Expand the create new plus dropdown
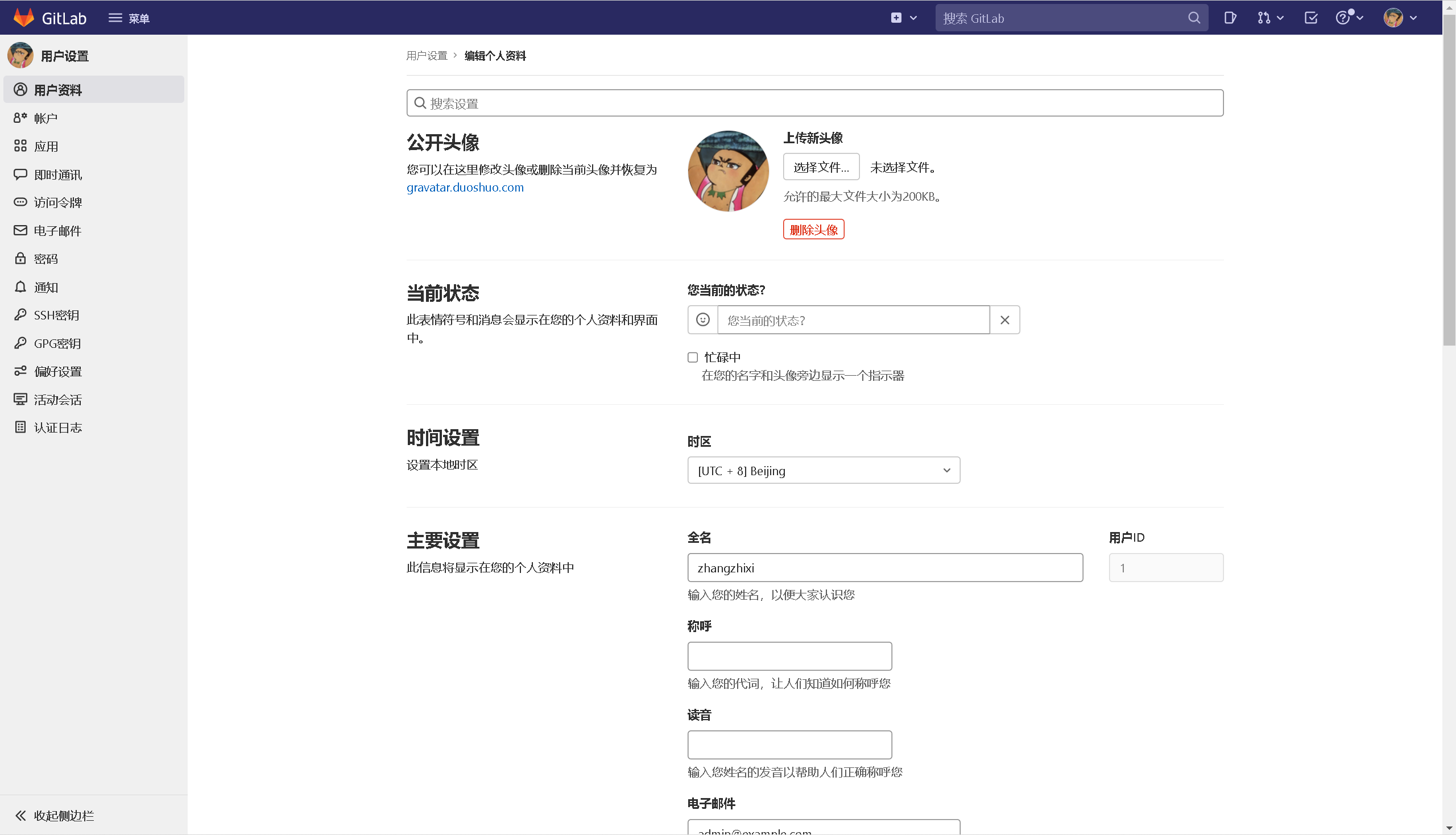Viewport: 1456px width, 835px height. click(904, 18)
